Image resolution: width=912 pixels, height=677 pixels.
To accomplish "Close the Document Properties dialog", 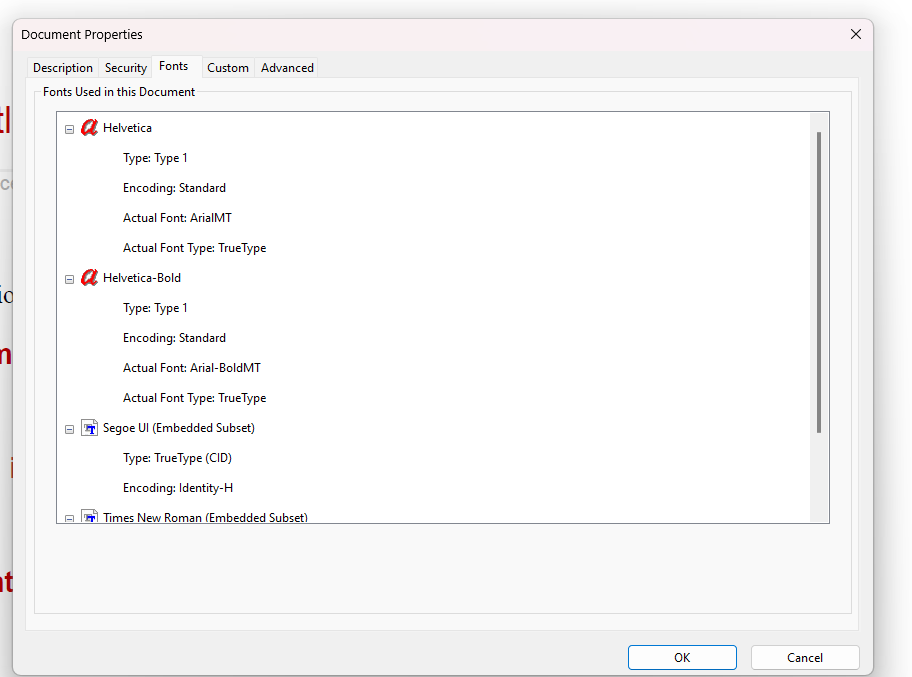I will pos(855,34).
